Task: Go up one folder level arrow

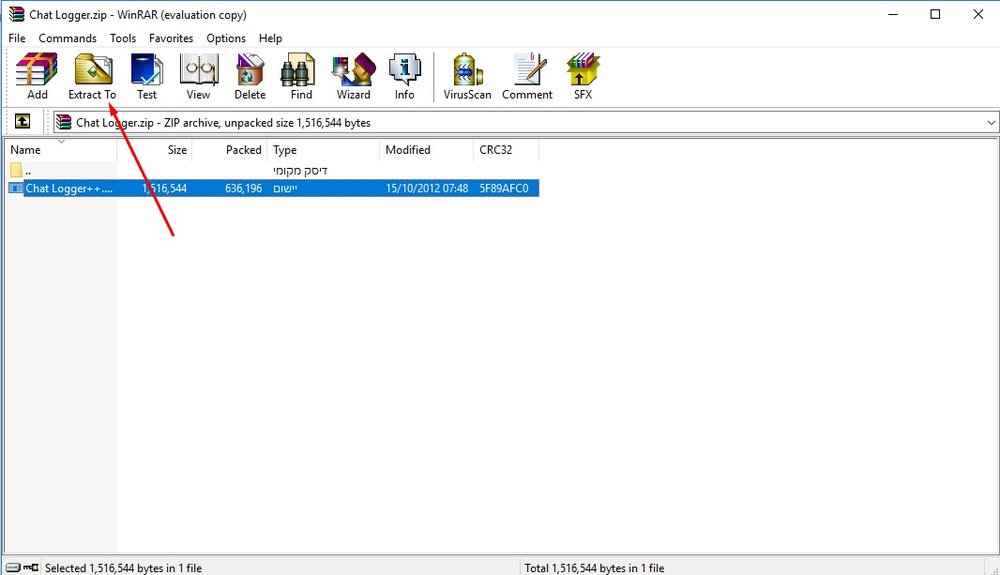Action: 22,122
